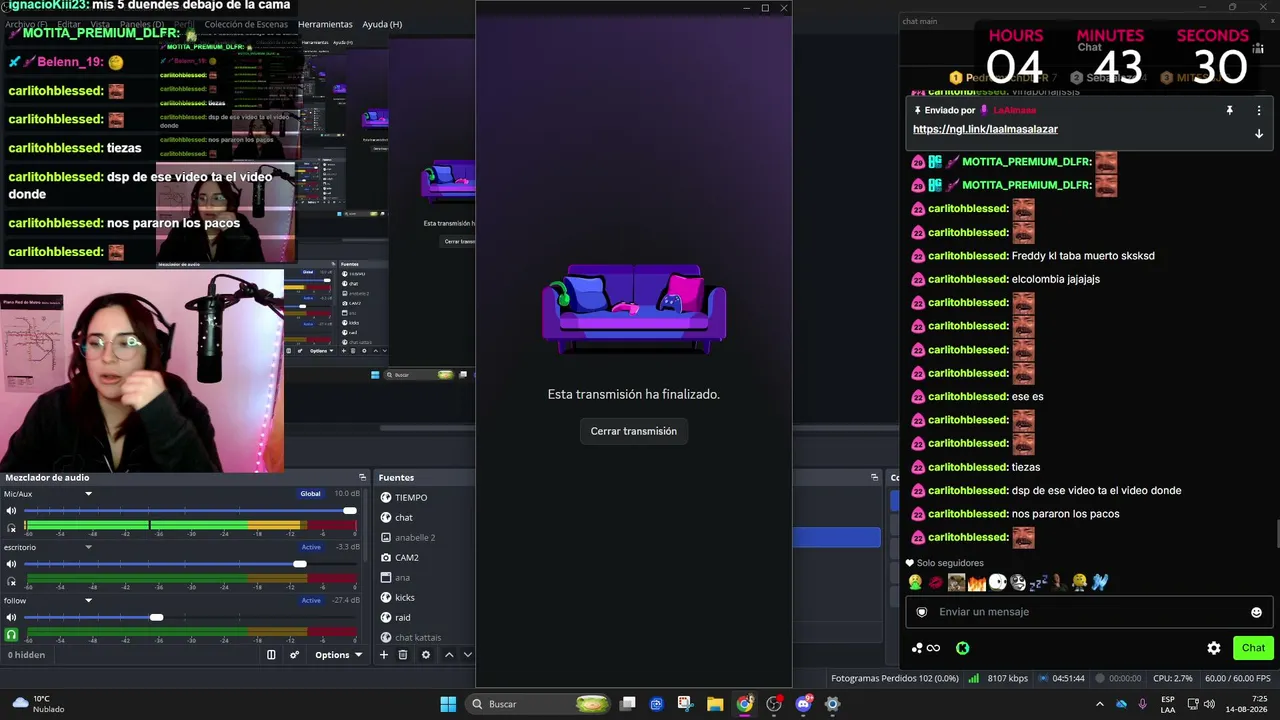Undock the Mezclador de audio panel
The image size is (1280, 720).
[362, 477]
